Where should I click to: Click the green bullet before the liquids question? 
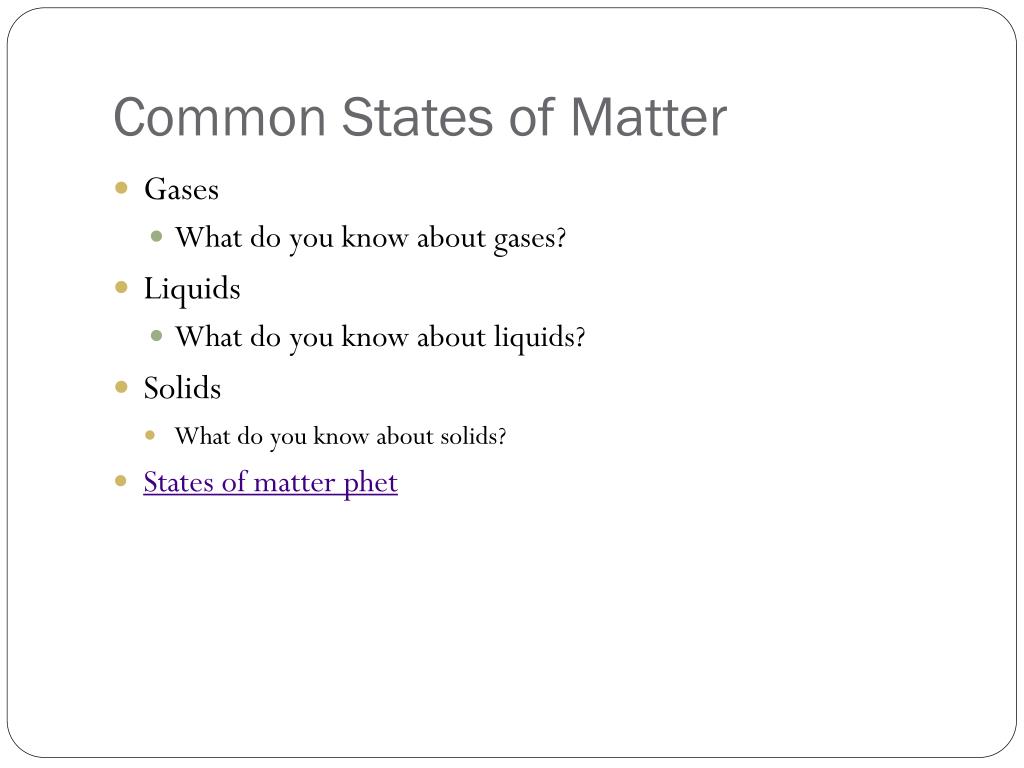click(x=156, y=336)
